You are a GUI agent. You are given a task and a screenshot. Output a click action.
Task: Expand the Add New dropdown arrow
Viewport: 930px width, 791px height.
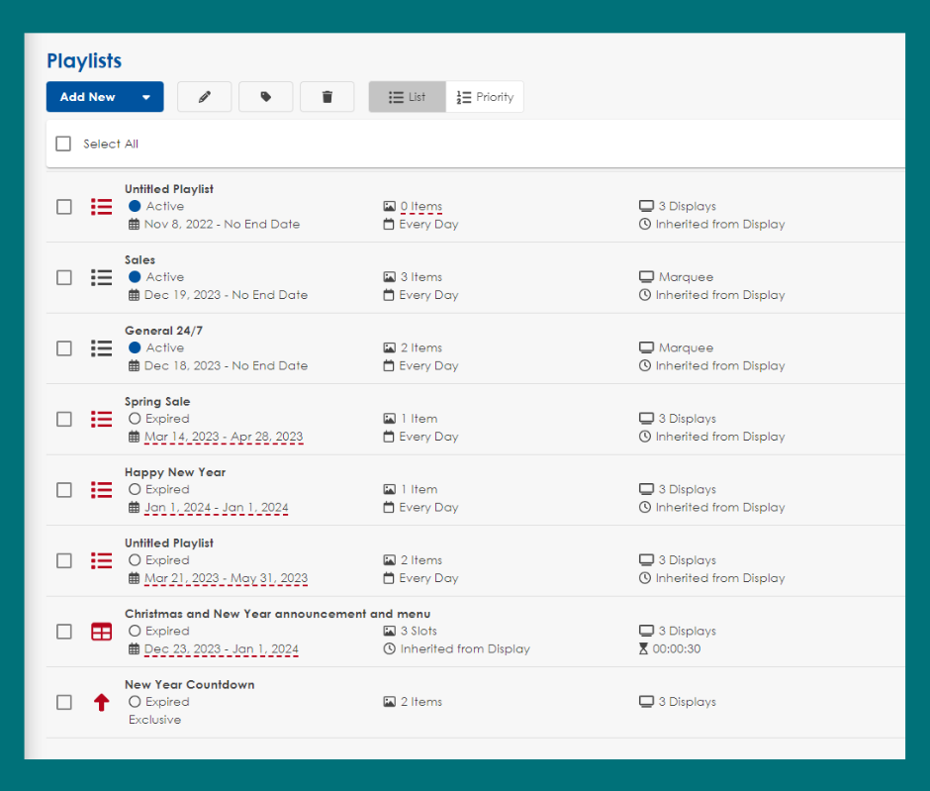coord(146,97)
